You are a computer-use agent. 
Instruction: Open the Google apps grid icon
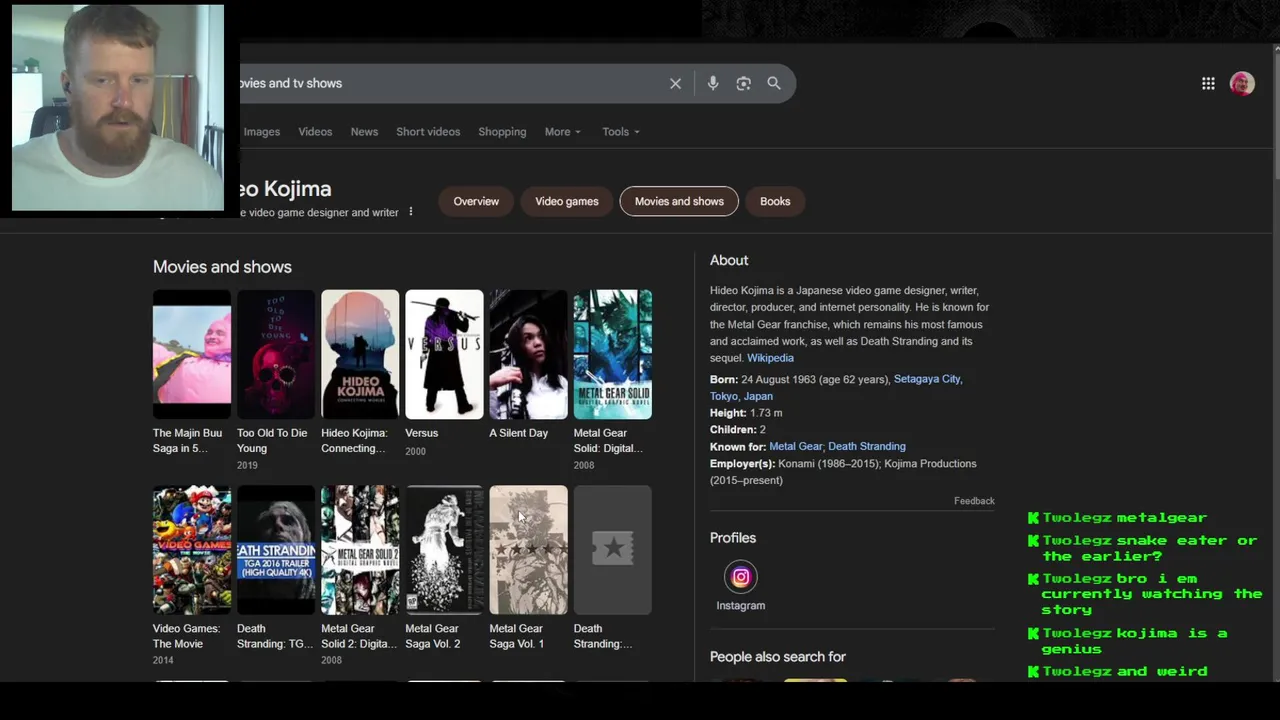coord(1208,84)
